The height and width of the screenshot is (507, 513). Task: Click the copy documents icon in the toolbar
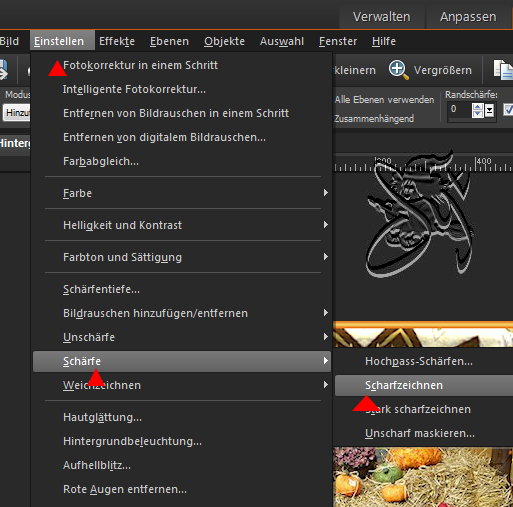click(x=503, y=70)
